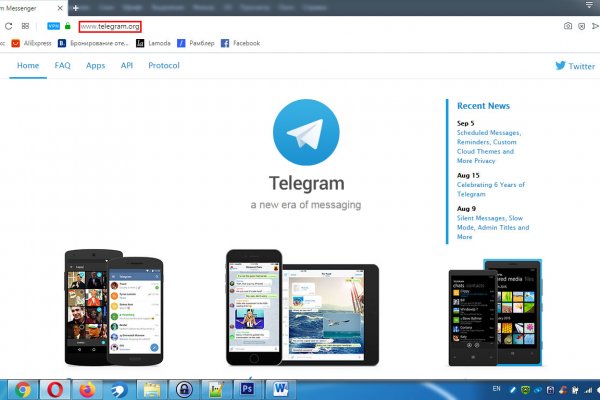Click the camera snapshot icon in address bar

pos(568,25)
